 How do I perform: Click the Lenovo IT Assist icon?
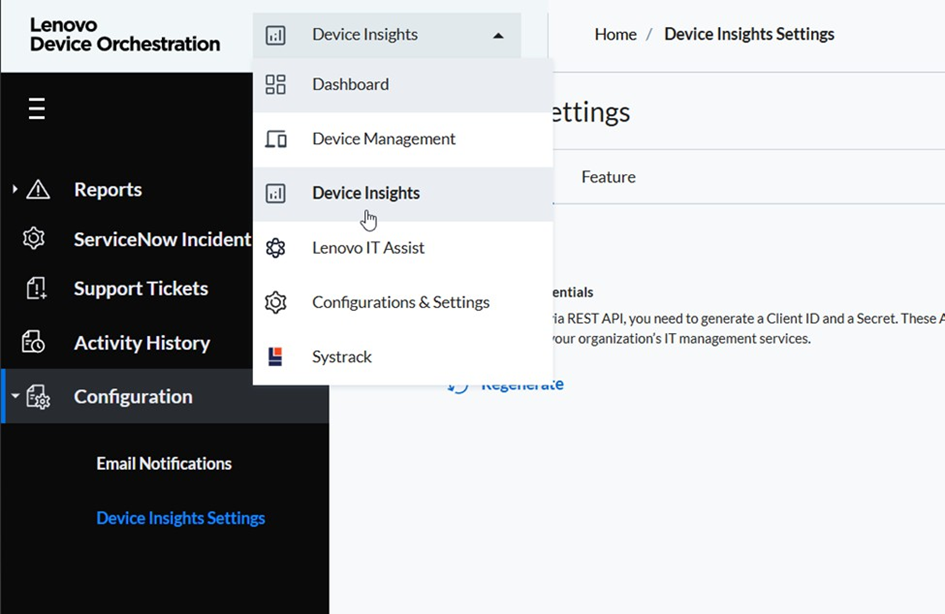pos(275,248)
